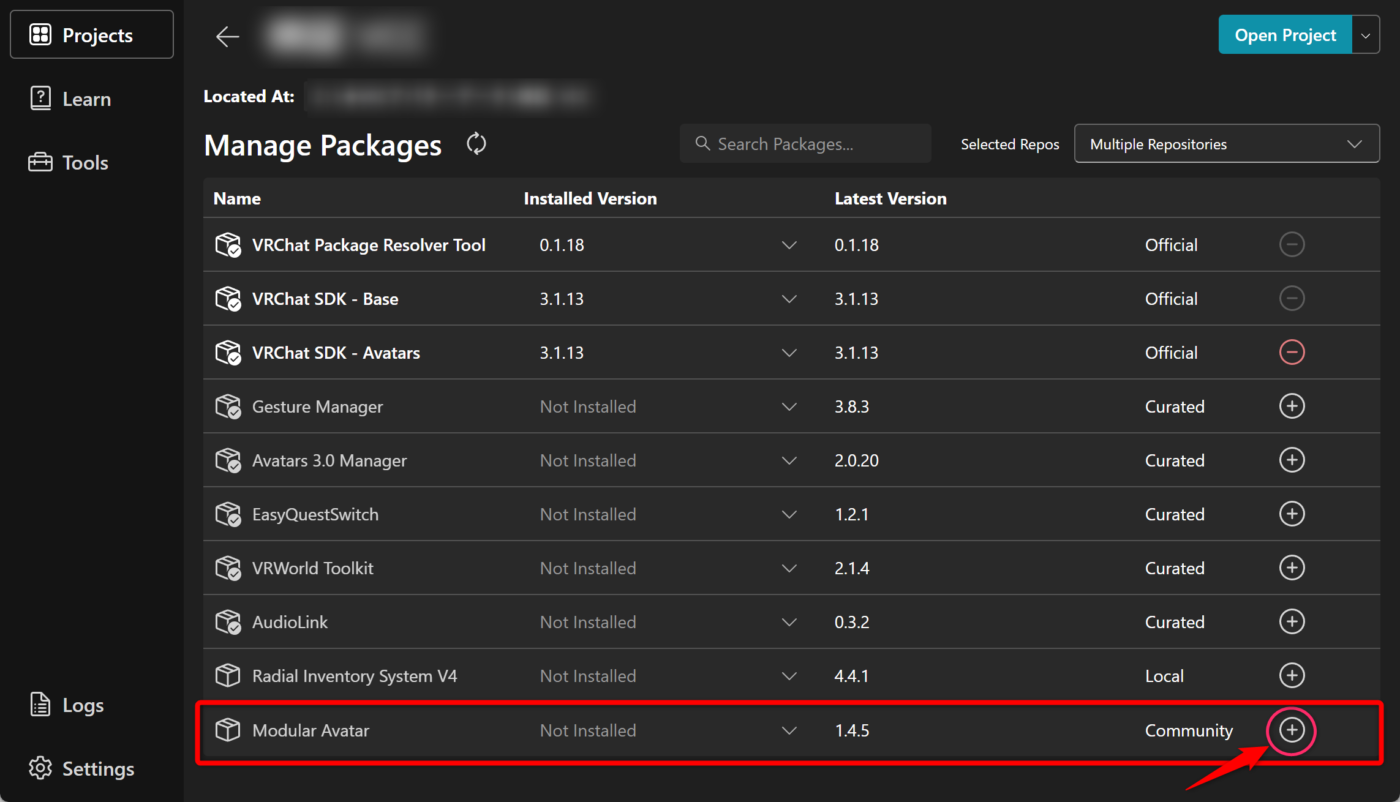Open version dropdown for AudioLink

pos(789,623)
